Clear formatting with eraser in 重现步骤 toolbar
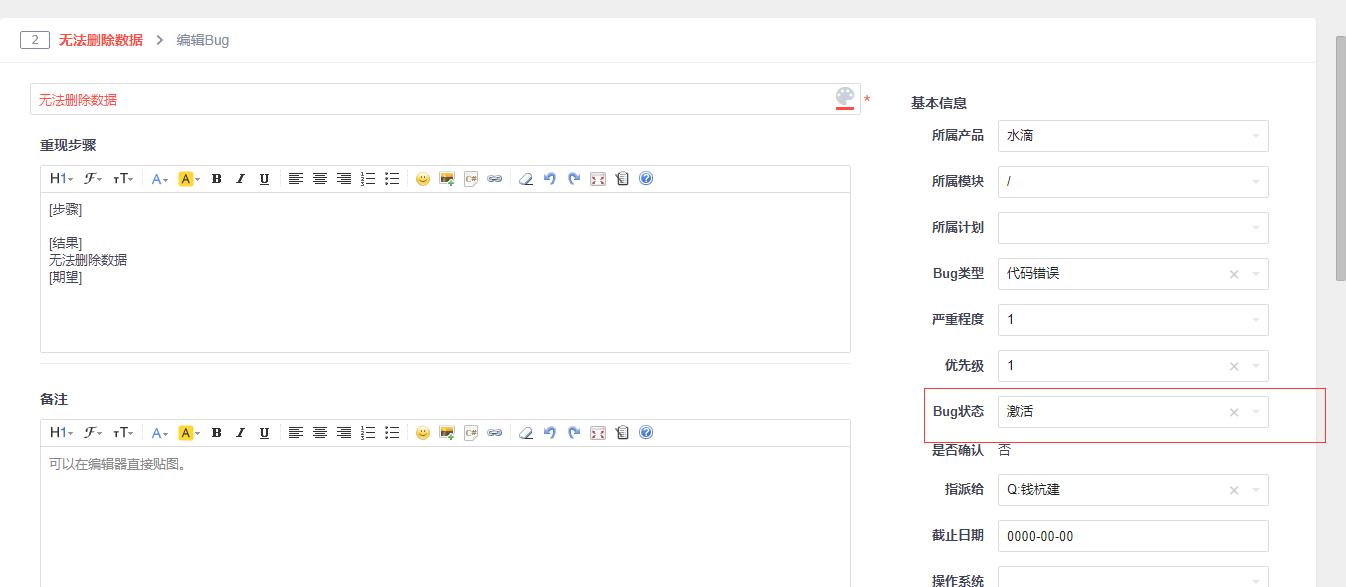Screen dimensions: 1346x587 526,179
